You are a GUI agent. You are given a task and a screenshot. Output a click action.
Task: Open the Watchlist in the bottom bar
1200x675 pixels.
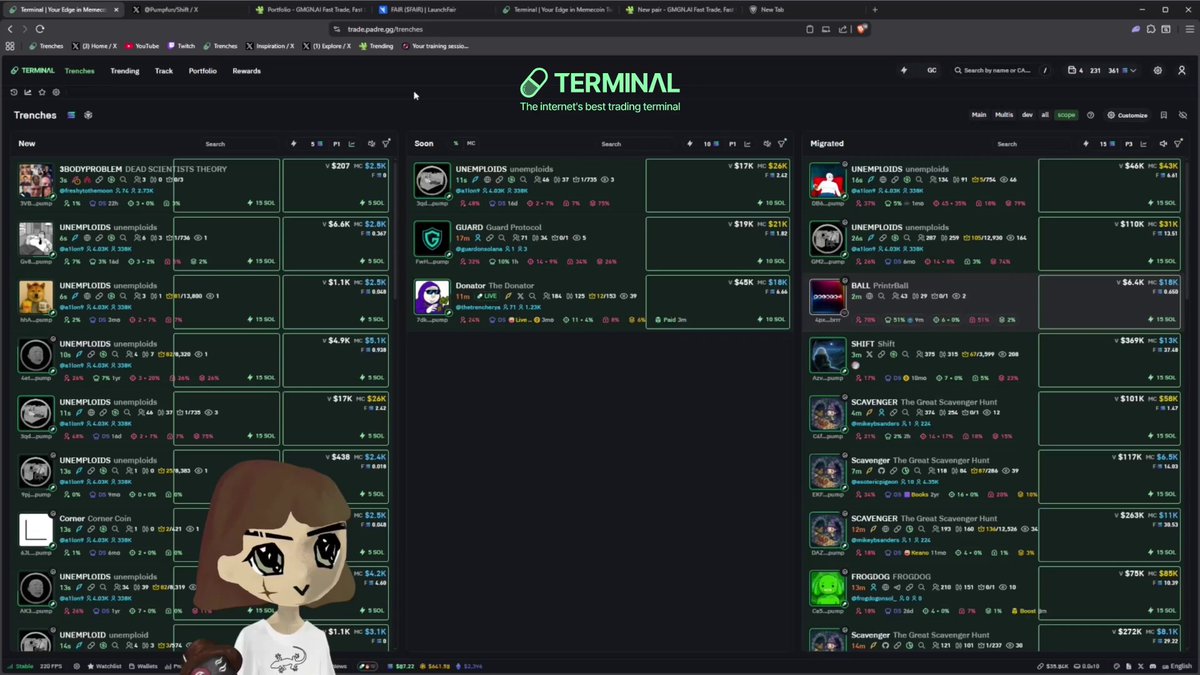(x=104, y=666)
